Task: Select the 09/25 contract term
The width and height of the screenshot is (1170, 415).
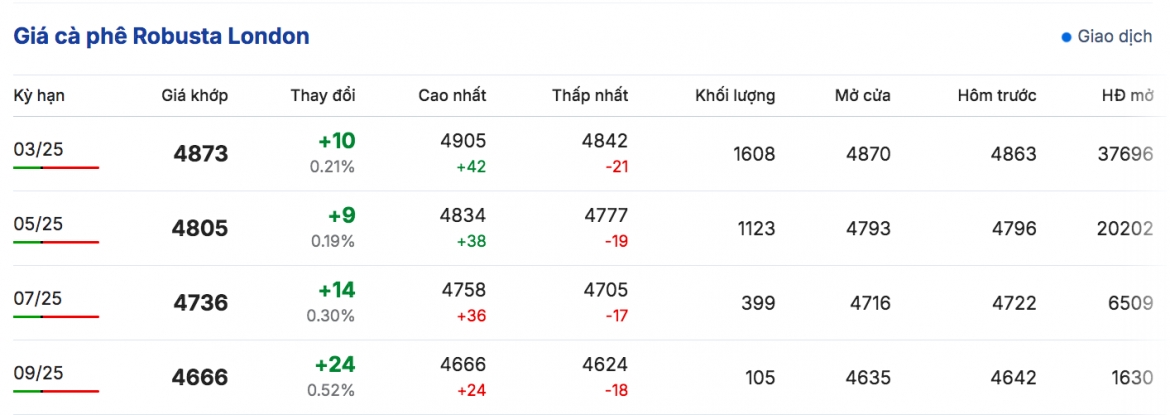Action: click(x=39, y=372)
